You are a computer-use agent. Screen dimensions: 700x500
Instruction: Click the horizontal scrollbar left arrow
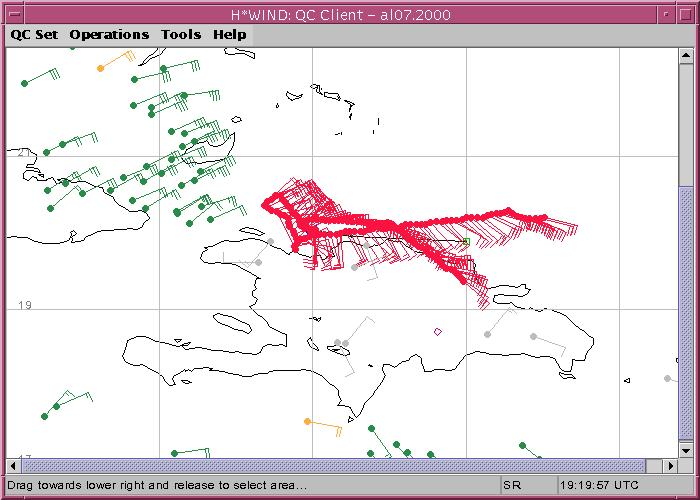[x=14, y=466]
